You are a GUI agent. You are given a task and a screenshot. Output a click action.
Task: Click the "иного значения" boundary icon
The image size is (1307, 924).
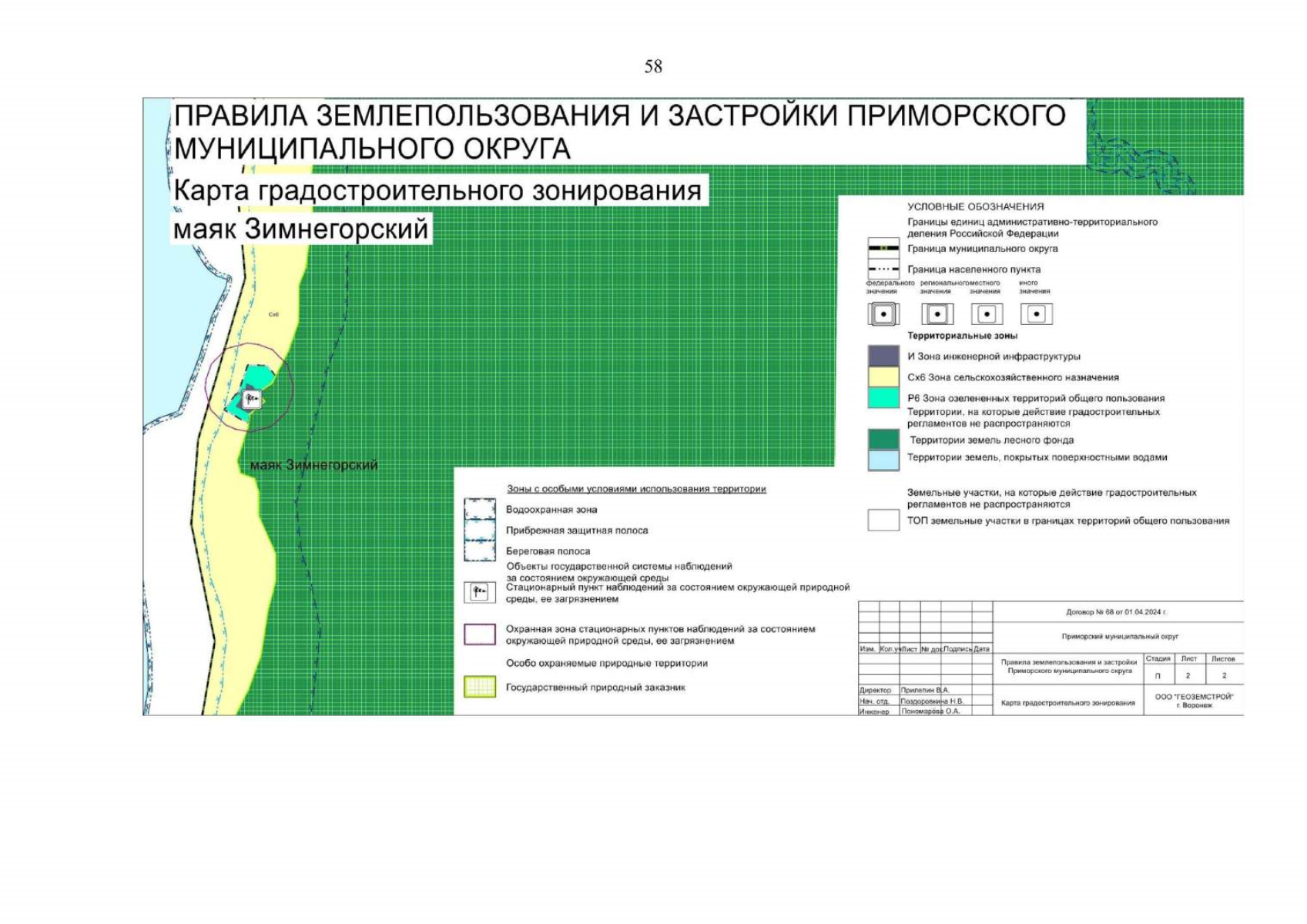1036,313
